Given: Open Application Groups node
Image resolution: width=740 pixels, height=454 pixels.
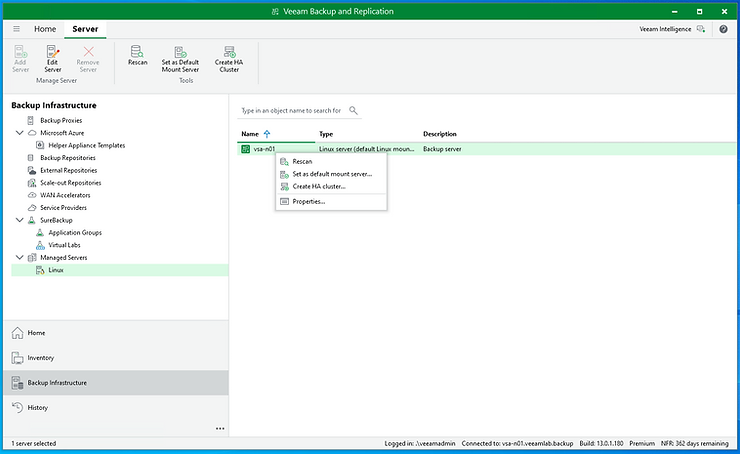Looking at the screenshot, I should [x=75, y=233].
